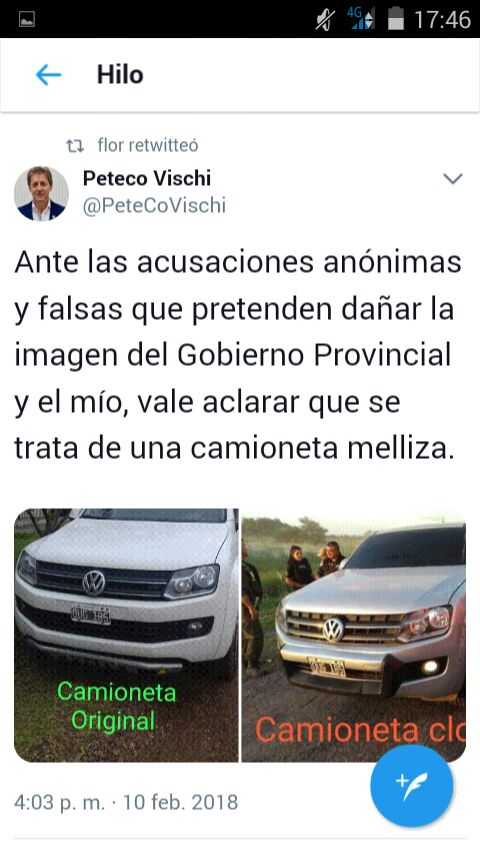Open the compose tweet floating button
The height and width of the screenshot is (854, 480).
pyautogui.click(x=411, y=786)
